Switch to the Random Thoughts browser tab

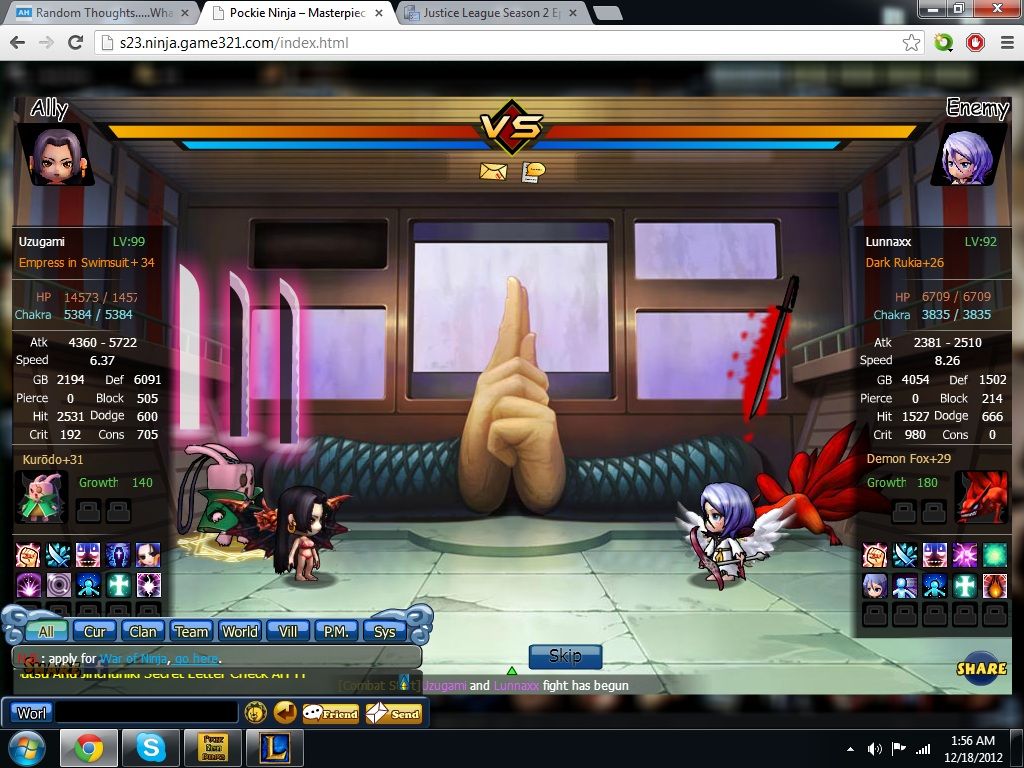[x=101, y=12]
